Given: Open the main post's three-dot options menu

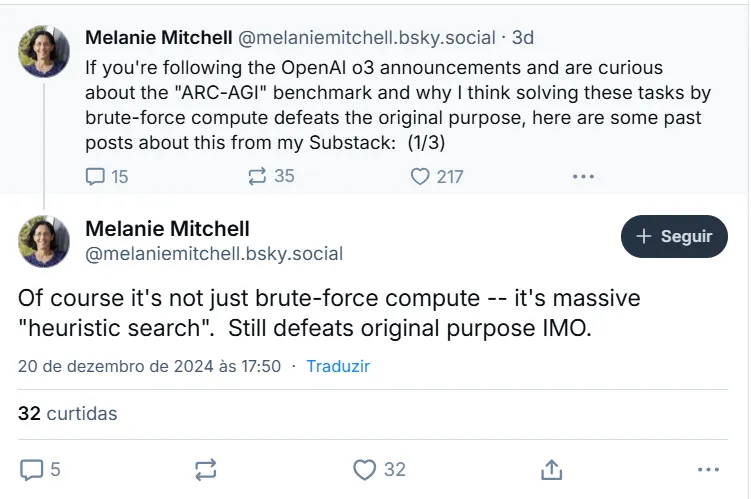Looking at the screenshot, I should (x=707, y=469).
